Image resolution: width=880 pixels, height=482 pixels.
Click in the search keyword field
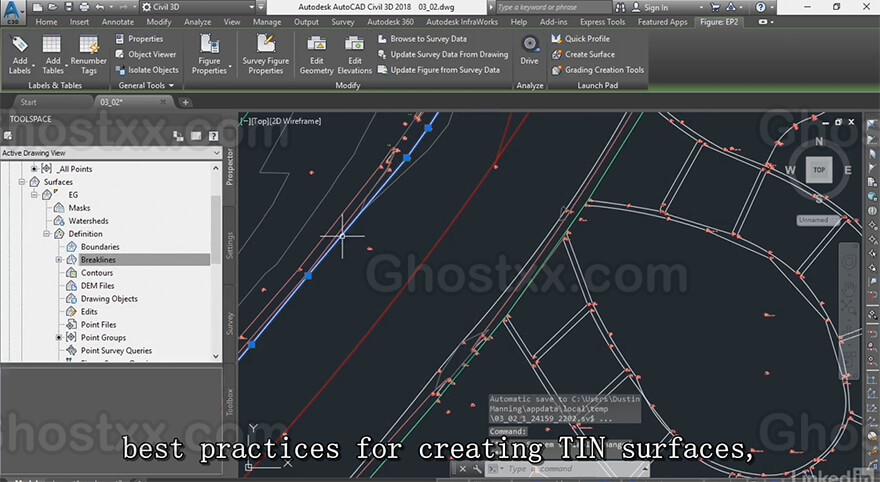click(553, 7)
